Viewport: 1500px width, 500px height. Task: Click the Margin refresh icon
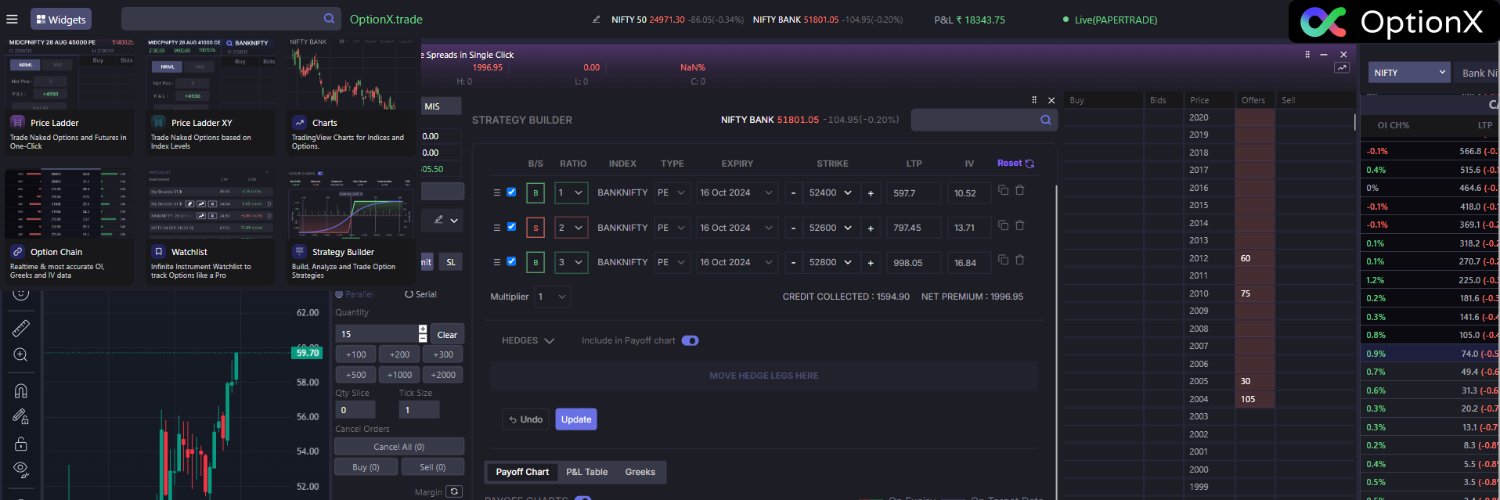tap(454, 492)
